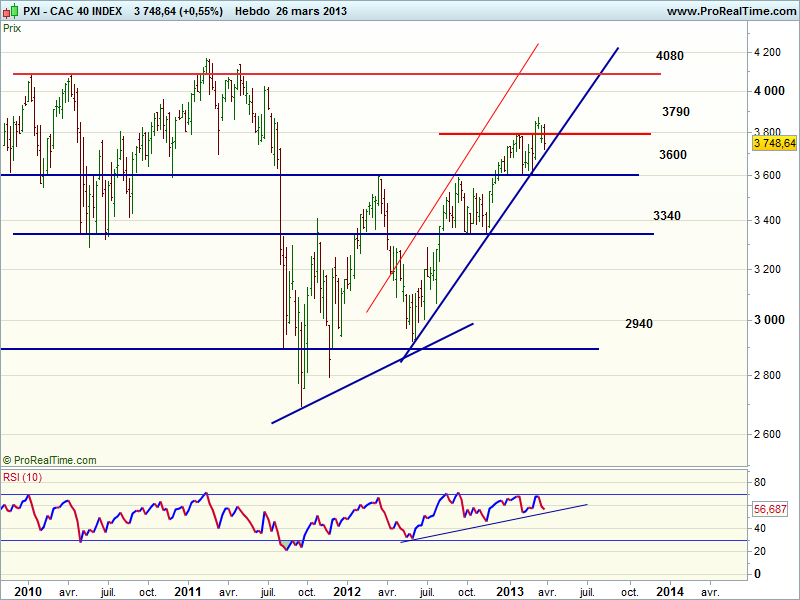Screen dimensions: 800x600
Task: Click the 2013 marker on time axis
Action: pyautogui.click(x=512, y=590)
